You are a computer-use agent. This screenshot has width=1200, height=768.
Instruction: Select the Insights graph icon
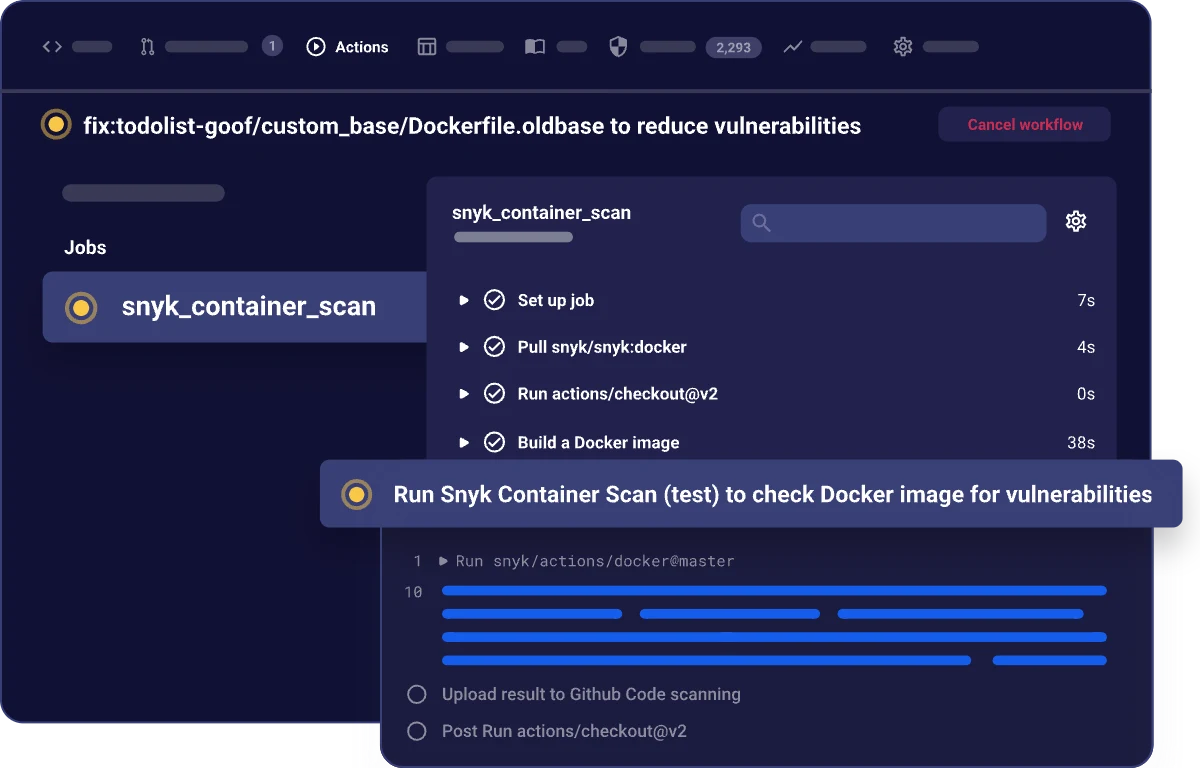(790, 46)
